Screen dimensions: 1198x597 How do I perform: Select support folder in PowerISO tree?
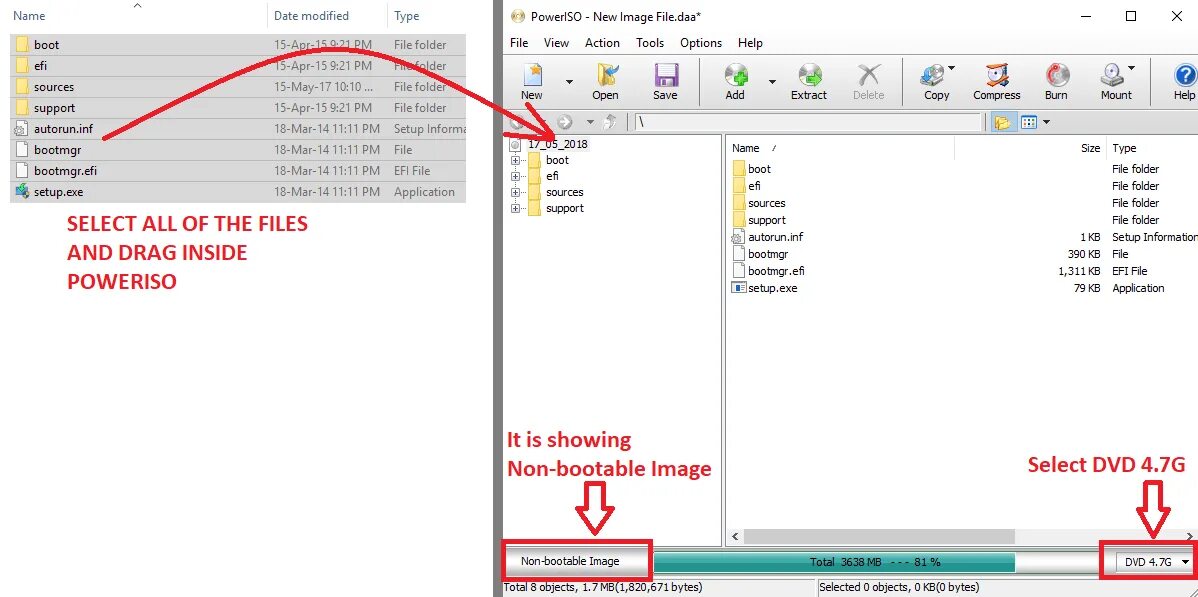(565, 209)
